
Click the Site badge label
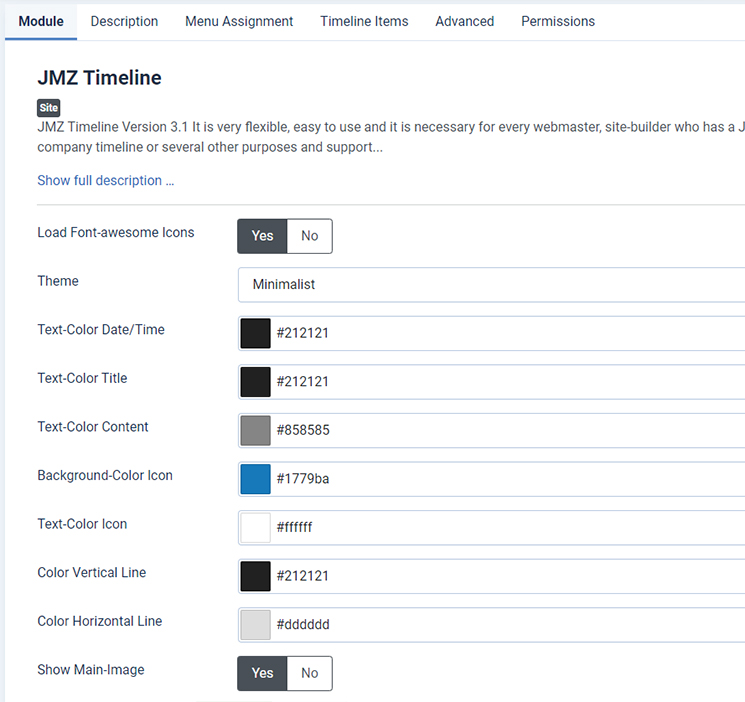point(48,108)
